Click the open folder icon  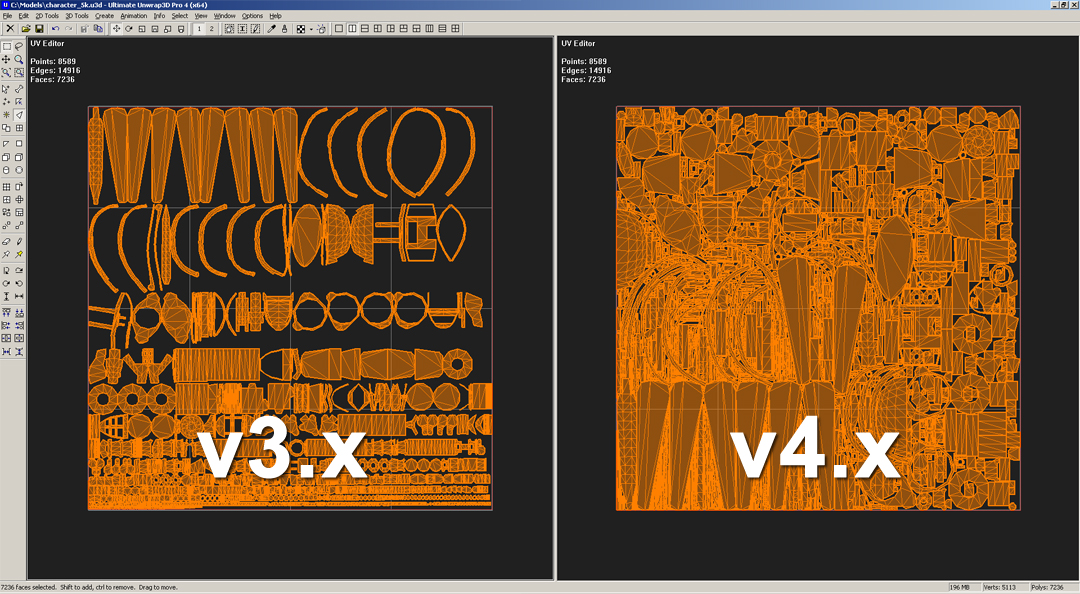[x=26, y=29]
